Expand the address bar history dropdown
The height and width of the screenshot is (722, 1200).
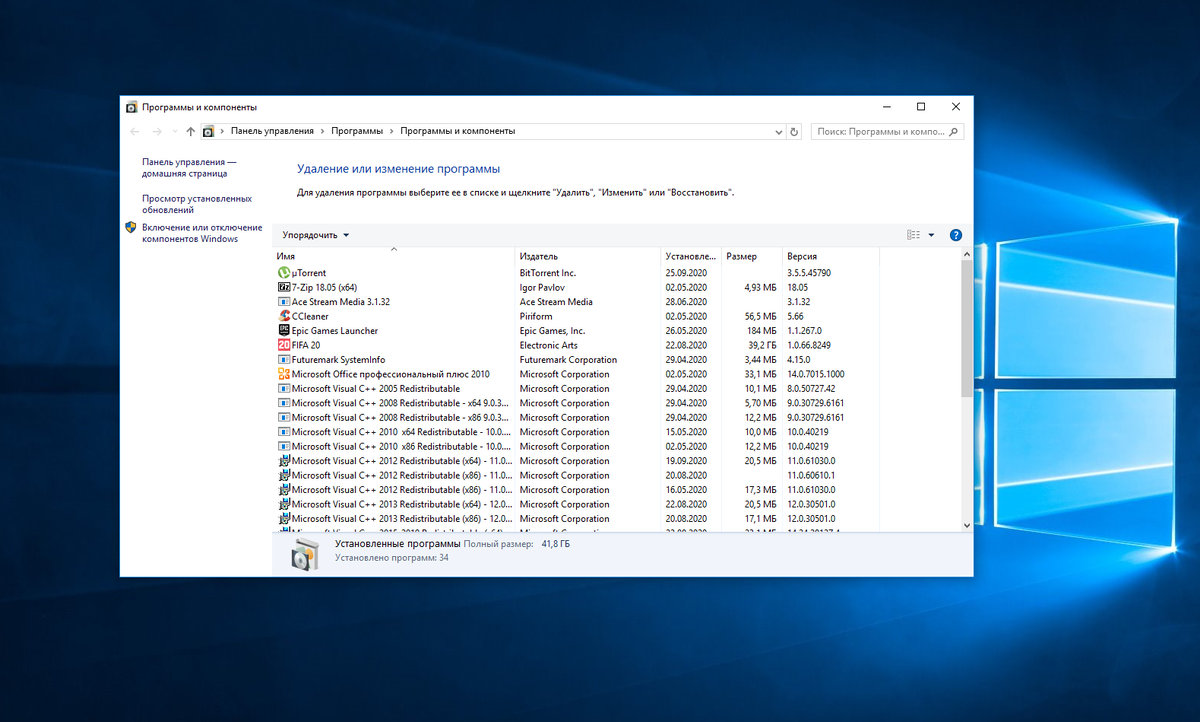(778, 131)
